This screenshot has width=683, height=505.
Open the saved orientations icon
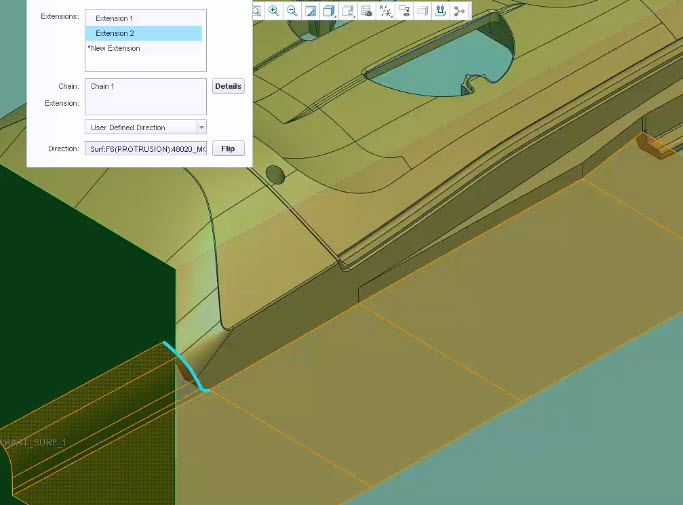[x=348, y=10]
